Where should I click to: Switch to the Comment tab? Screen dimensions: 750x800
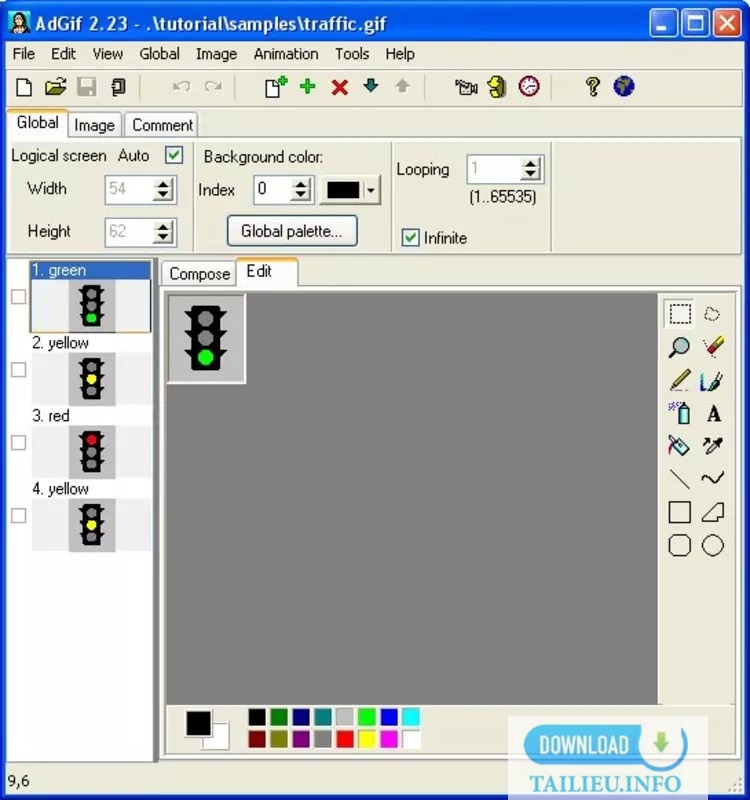(x=162, y=125)
